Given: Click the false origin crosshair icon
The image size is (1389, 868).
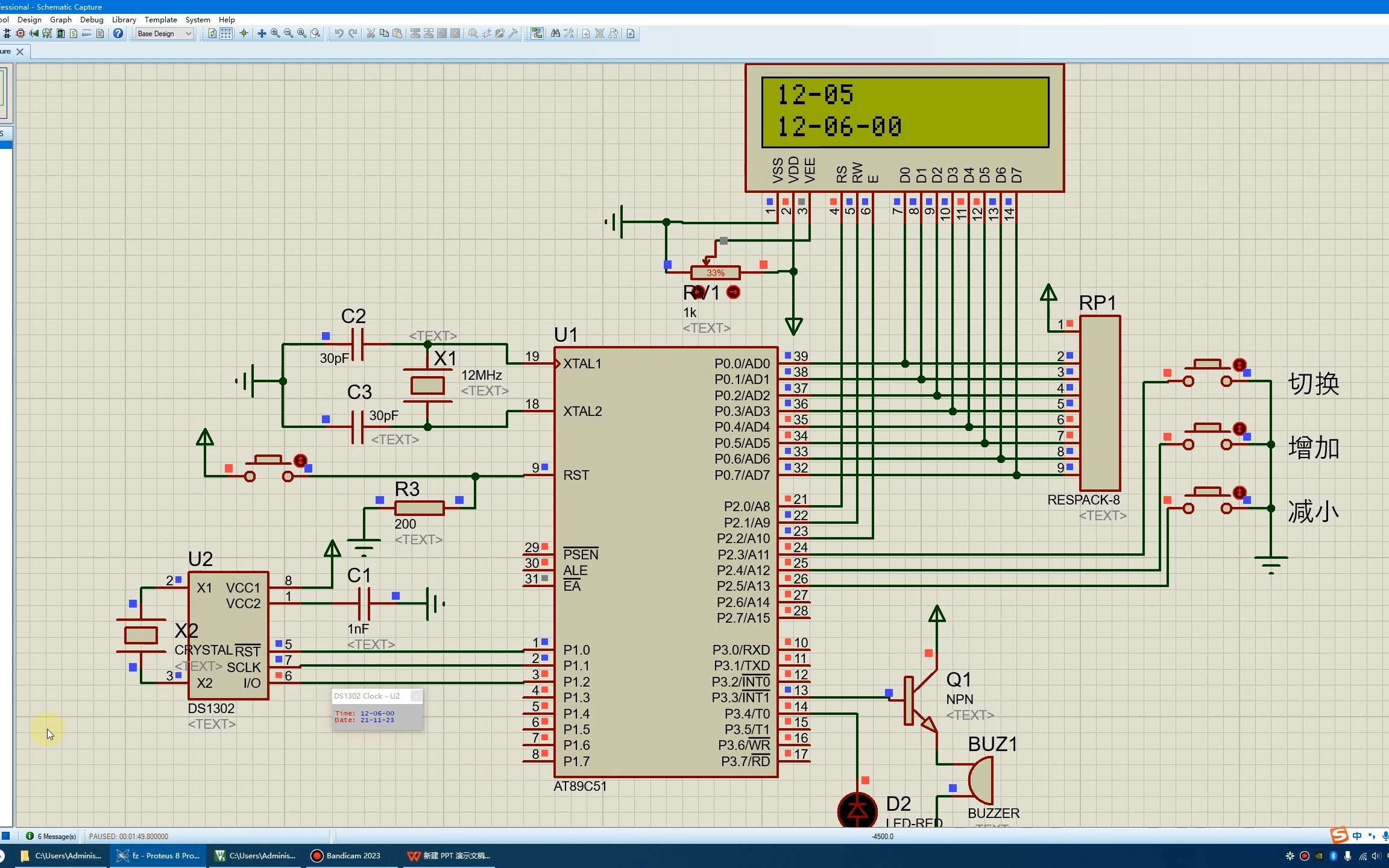Looking at the screenshot, I should coord(244,34).
